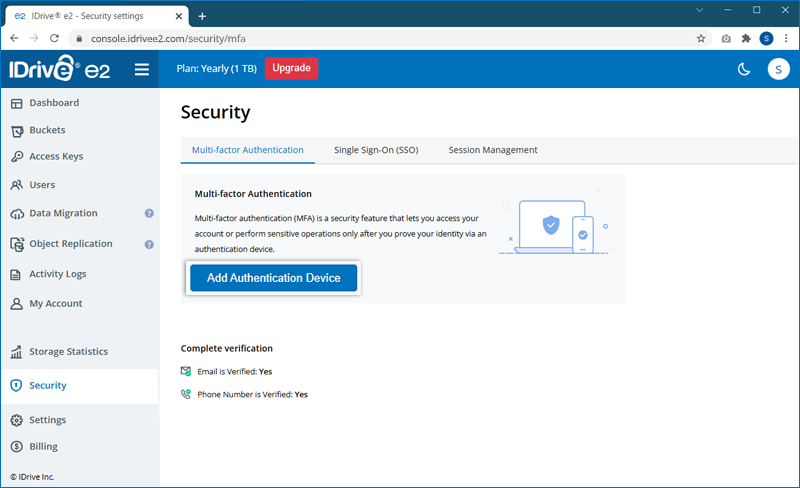The width and height of the screenshot is (800, 488).
Task: Switch to dark mode moon icon
Action: tap(744, 69)
